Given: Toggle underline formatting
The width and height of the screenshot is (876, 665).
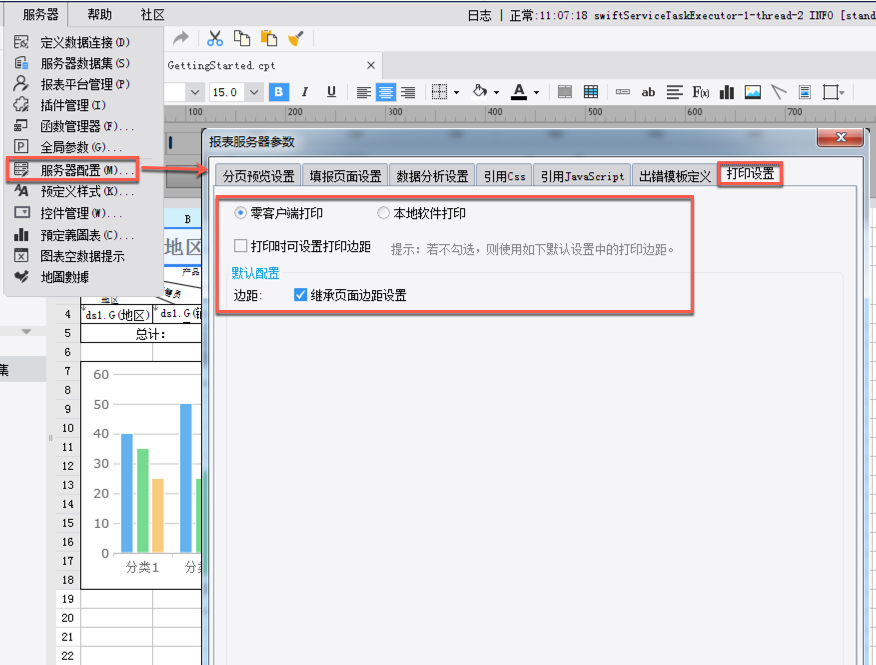Looking at the screenshot, I should pos(331,92).
